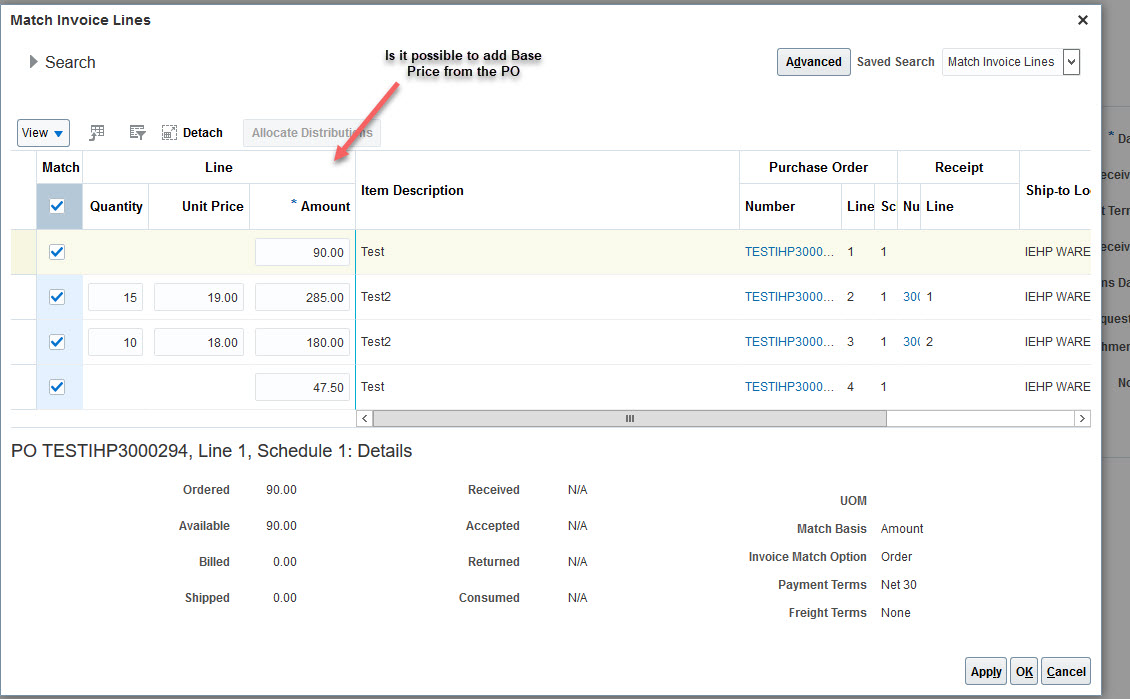Click the Apply button
This screenshot has width=1130, height=699.
pyautogui.click(x=985, y=671)
